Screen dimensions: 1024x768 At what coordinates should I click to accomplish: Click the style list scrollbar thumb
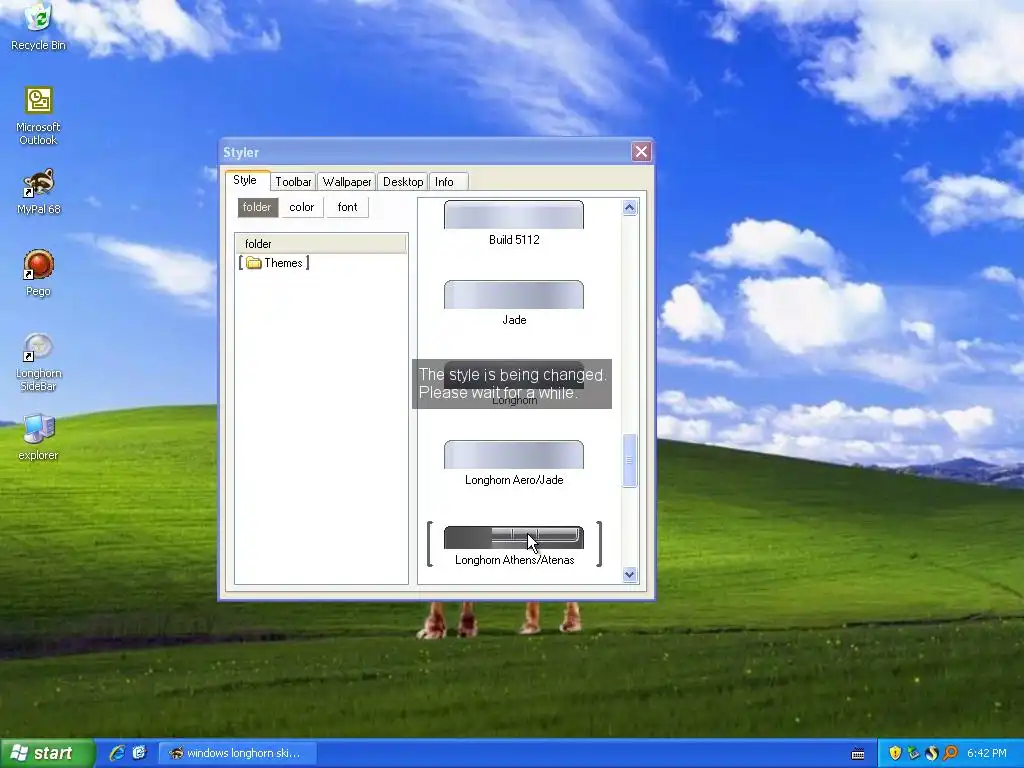[x=630, y=460]
